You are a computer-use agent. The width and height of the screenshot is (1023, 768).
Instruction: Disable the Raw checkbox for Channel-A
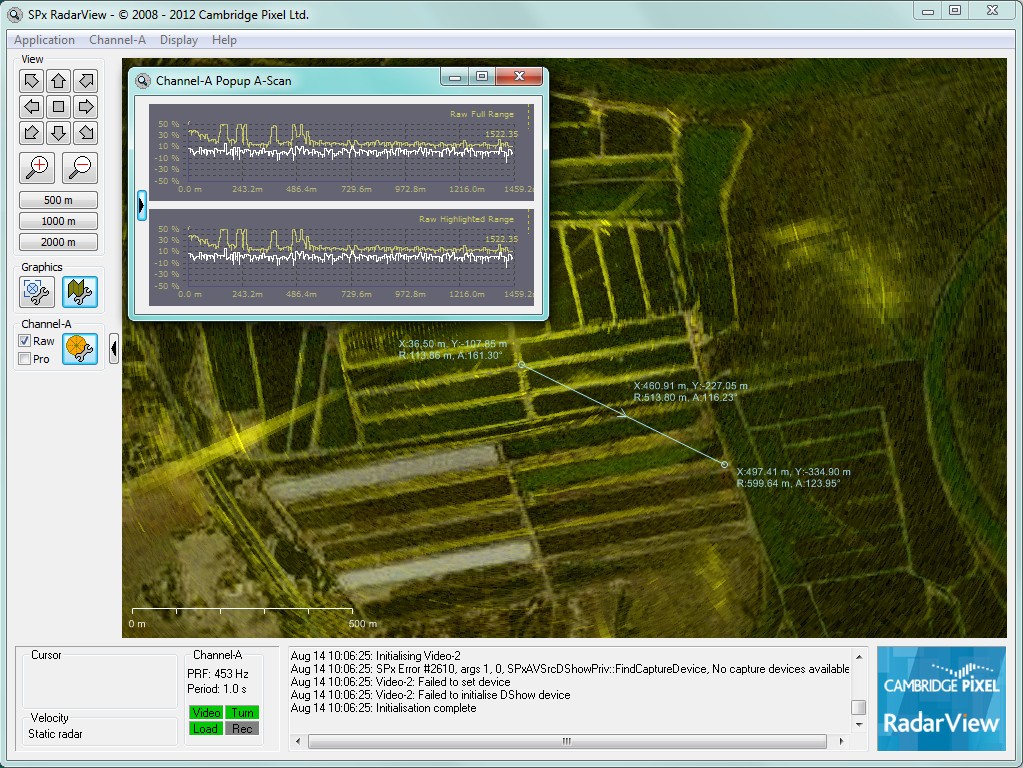pos(24,340)
